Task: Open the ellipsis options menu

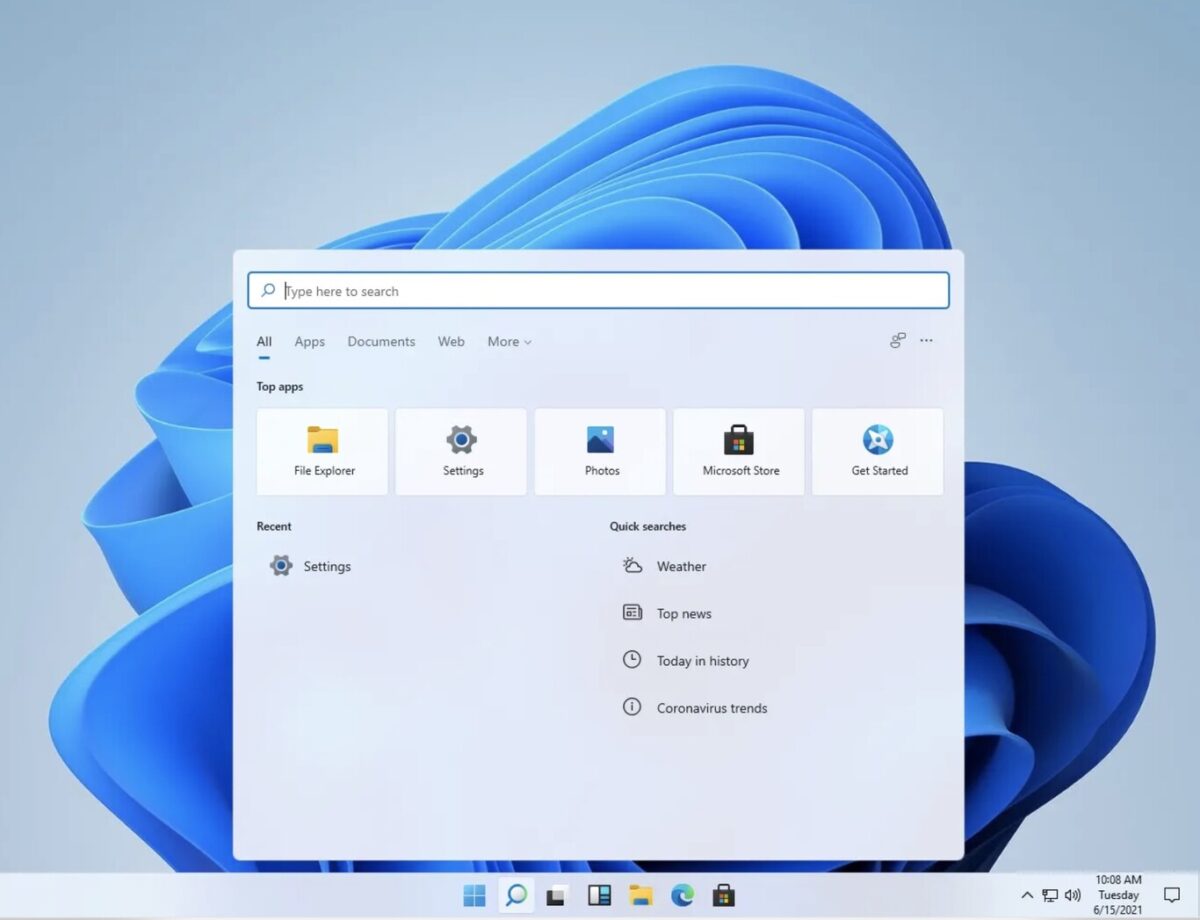Action: tap(926, 341)
